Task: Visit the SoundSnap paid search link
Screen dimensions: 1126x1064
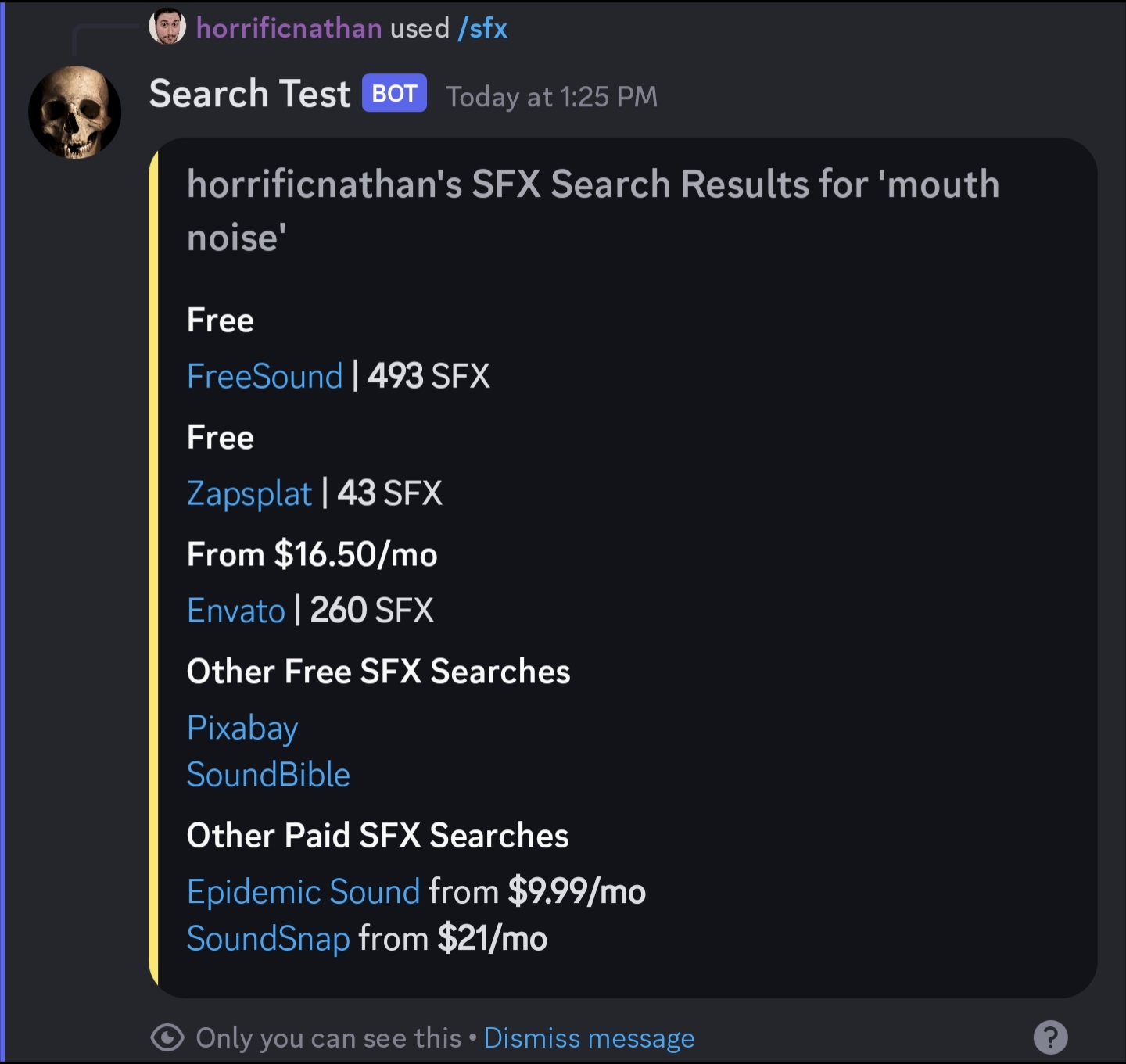Action: pyautogui.click(x=268, y=939)
